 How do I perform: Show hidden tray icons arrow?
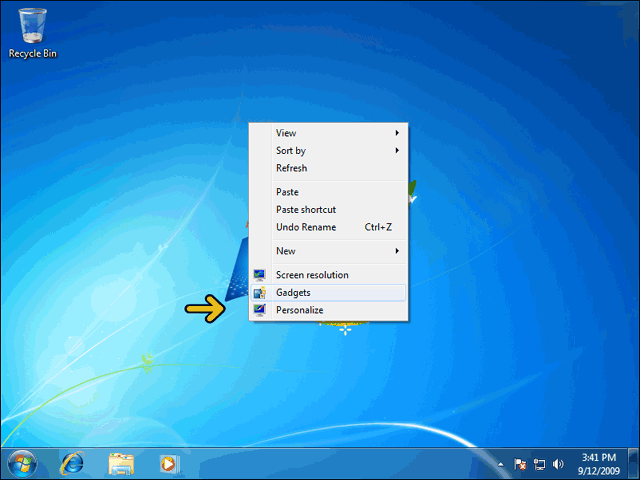[500, 464]
